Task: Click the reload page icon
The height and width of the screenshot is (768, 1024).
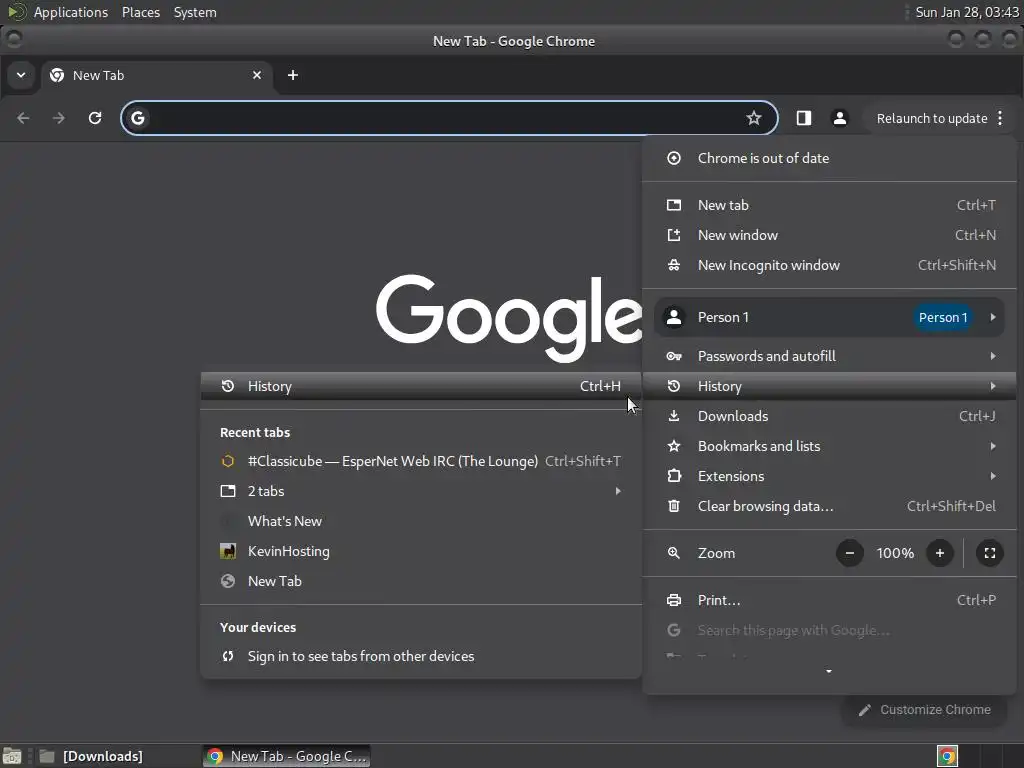Action: [x=95, y=118]
